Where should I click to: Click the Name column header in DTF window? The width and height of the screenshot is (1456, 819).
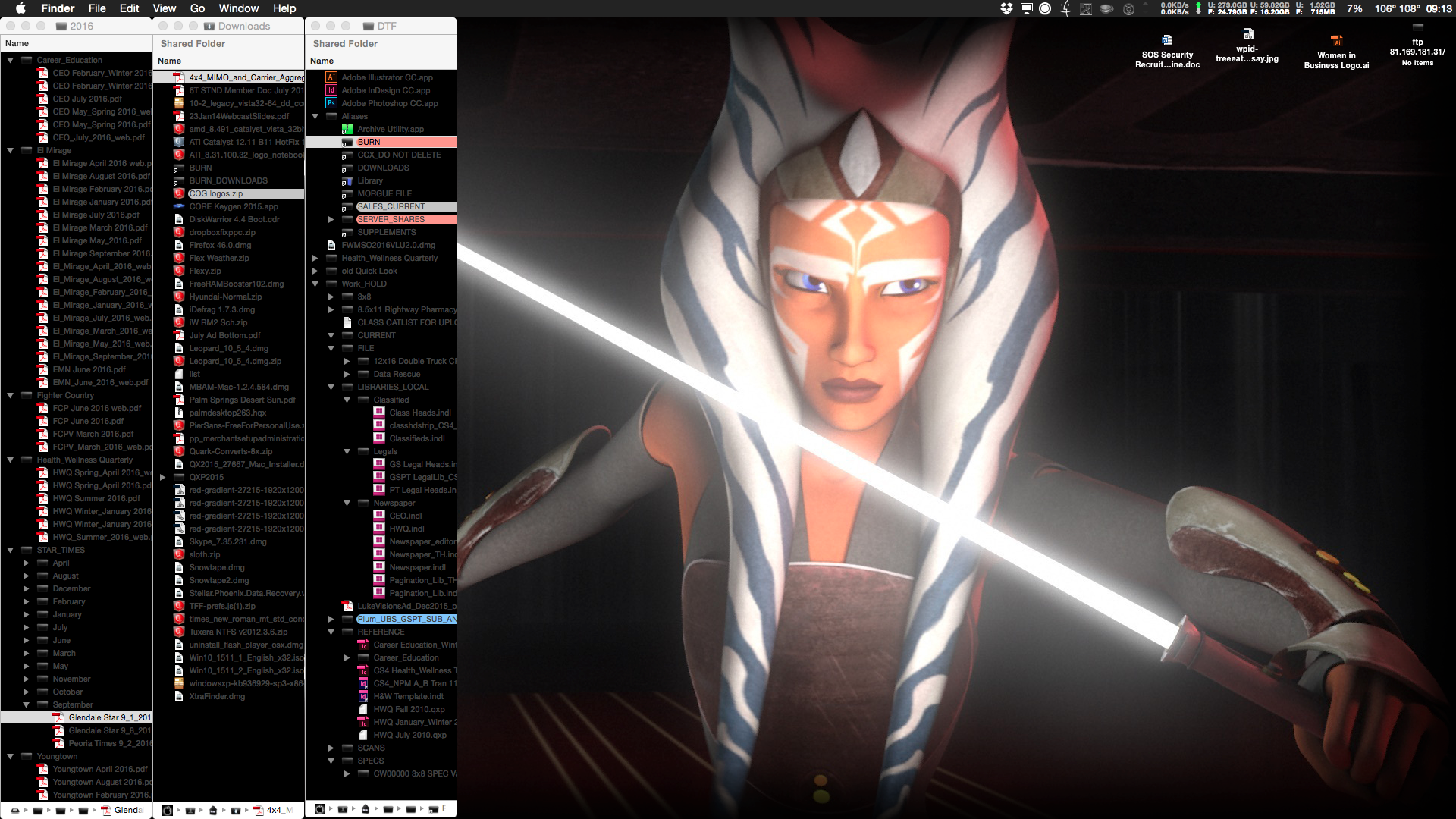coord(381,61)
